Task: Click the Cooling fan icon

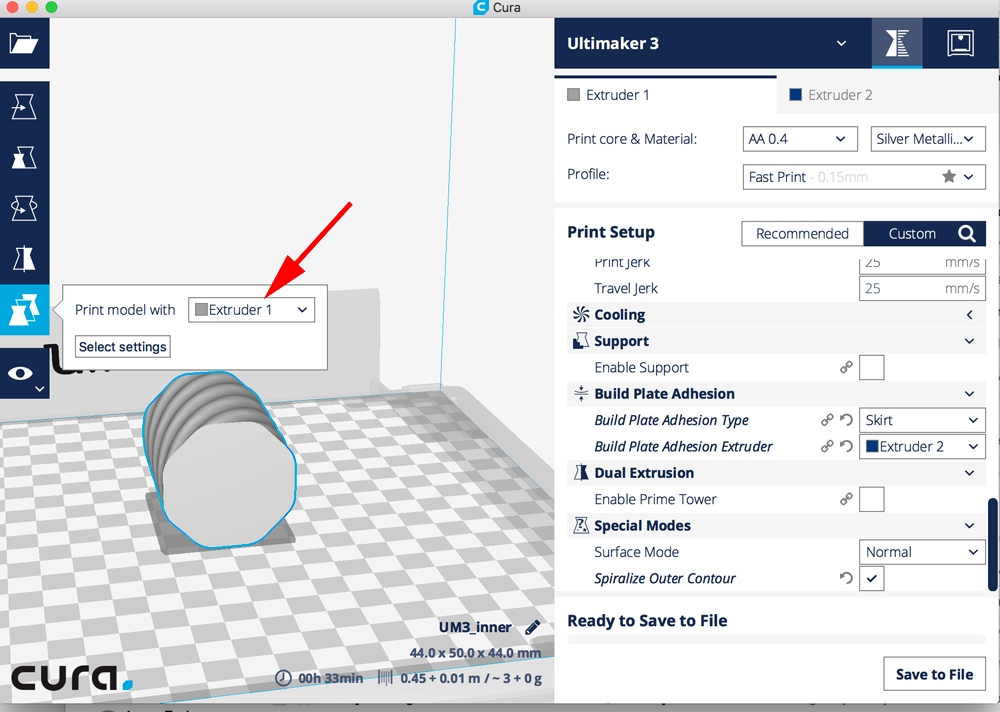Action: pyautogui.click(x=581, y=315)
